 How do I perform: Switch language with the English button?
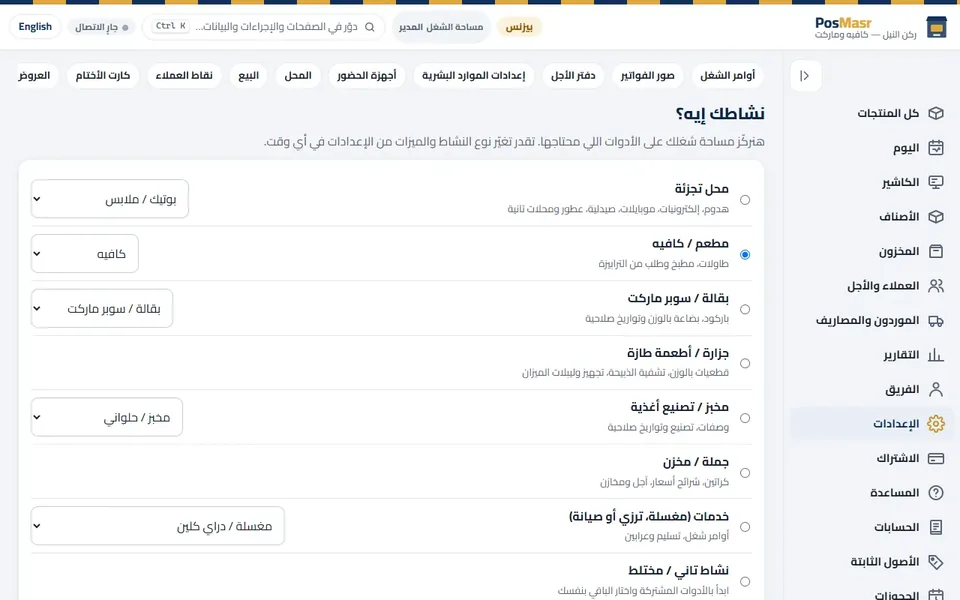[x=35, y=27]
